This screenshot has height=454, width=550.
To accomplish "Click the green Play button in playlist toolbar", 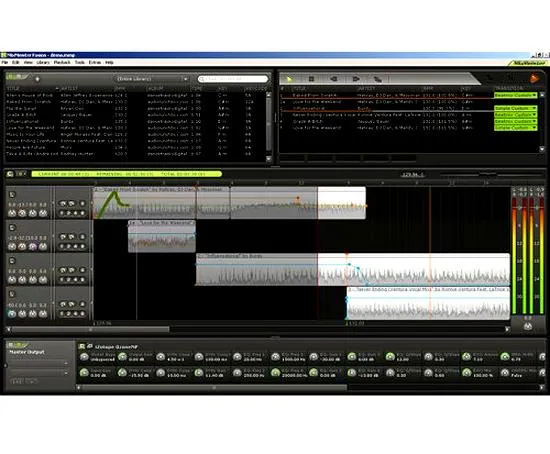I will click(289, 79).
